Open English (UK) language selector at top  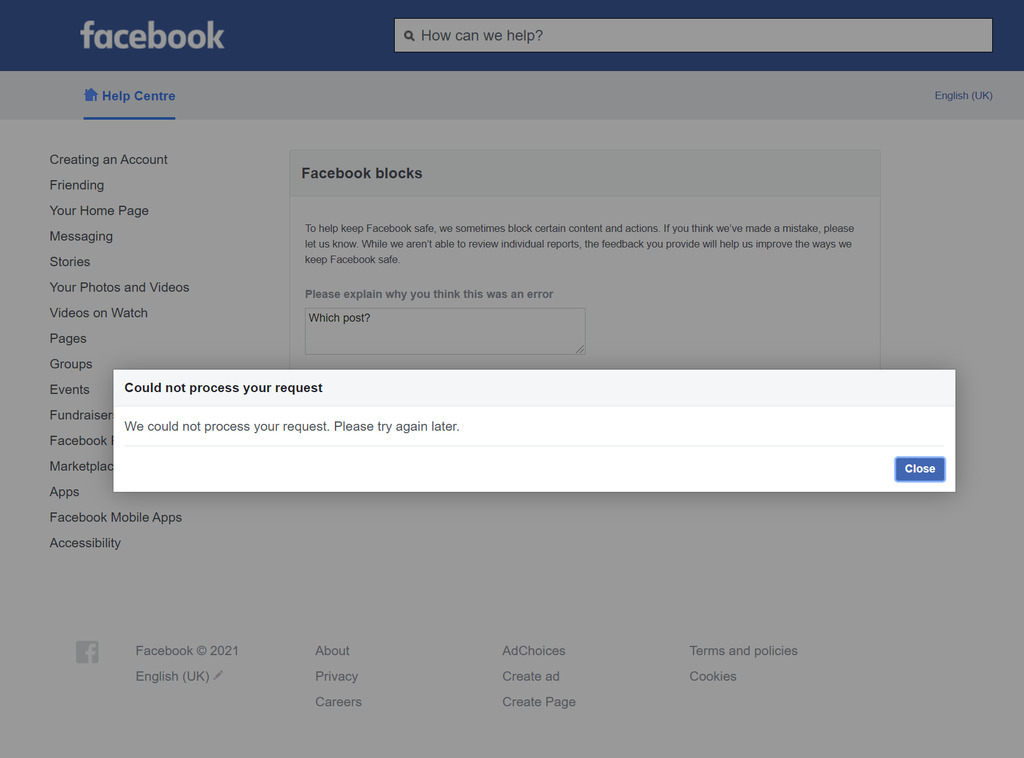point(963,96)
